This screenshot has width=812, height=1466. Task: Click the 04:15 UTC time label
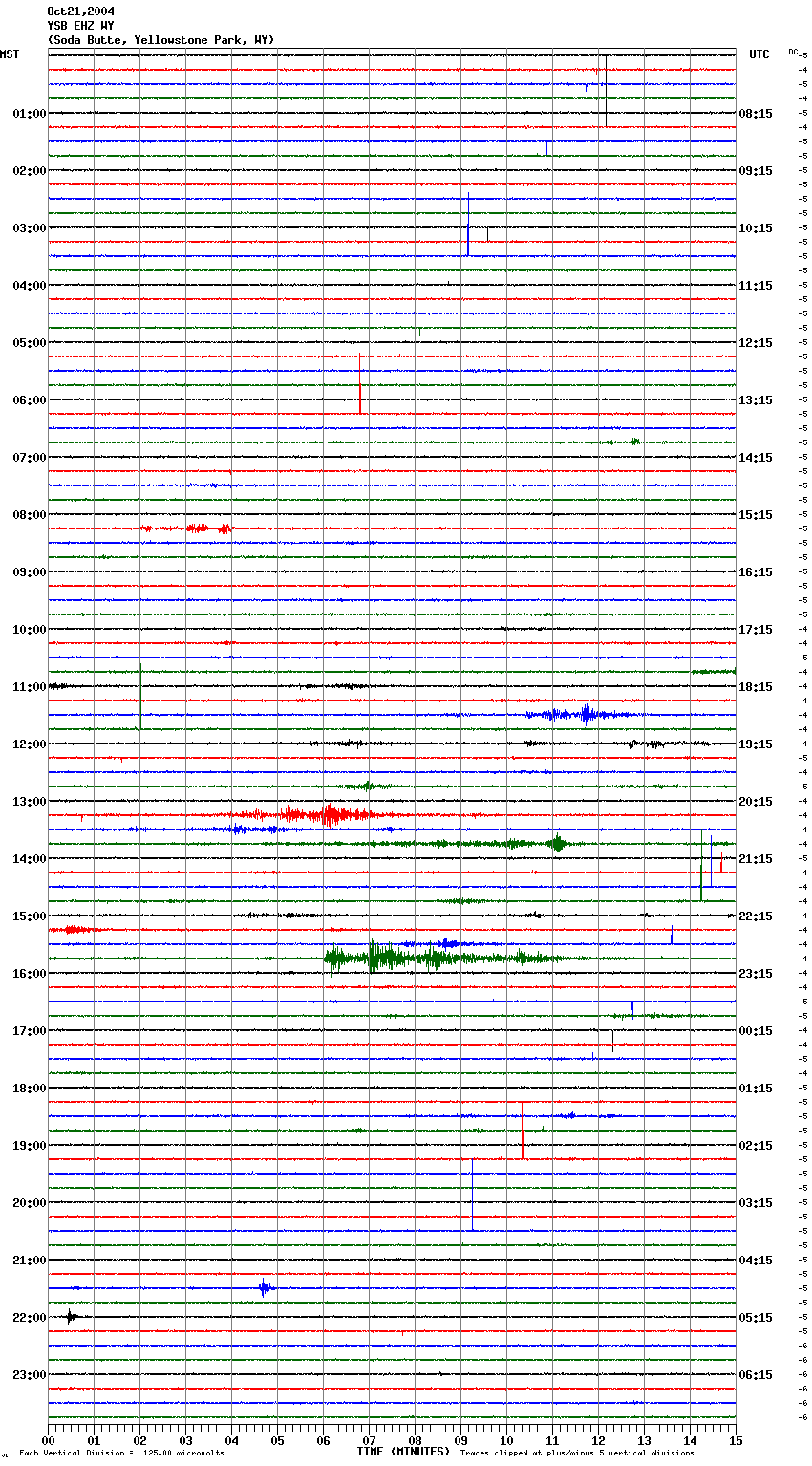[756, 1261]
